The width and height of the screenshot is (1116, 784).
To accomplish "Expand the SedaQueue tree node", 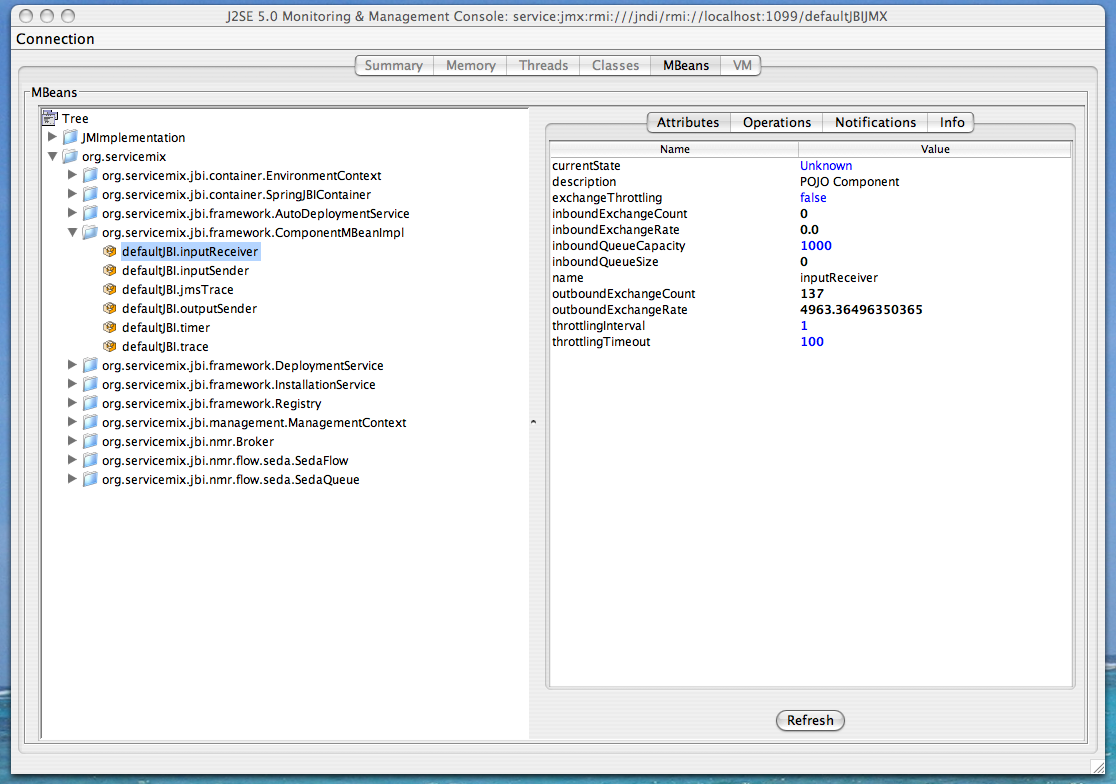I will [72, 479].
